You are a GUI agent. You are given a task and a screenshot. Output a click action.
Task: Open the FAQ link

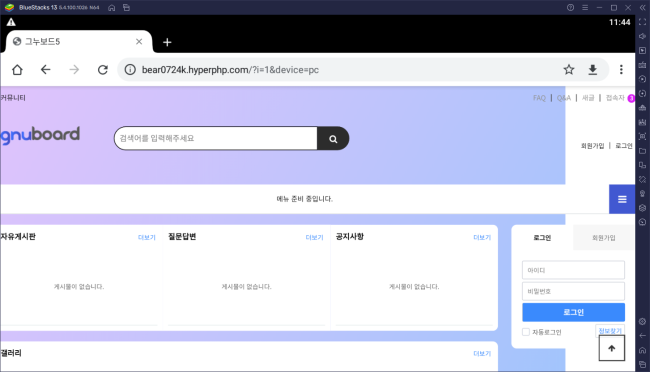539,98
